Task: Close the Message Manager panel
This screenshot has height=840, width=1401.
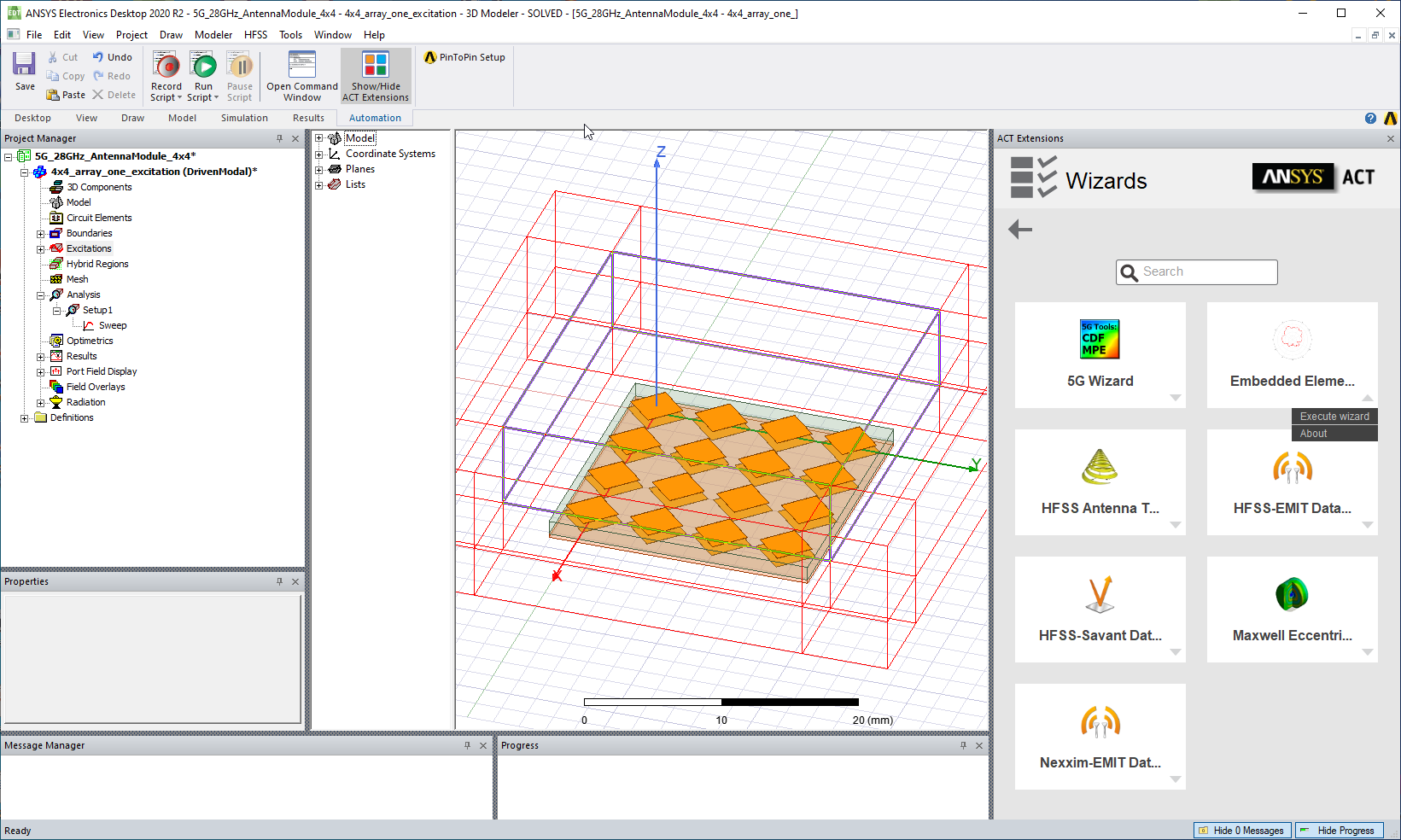Action: (x=483, y=745)
